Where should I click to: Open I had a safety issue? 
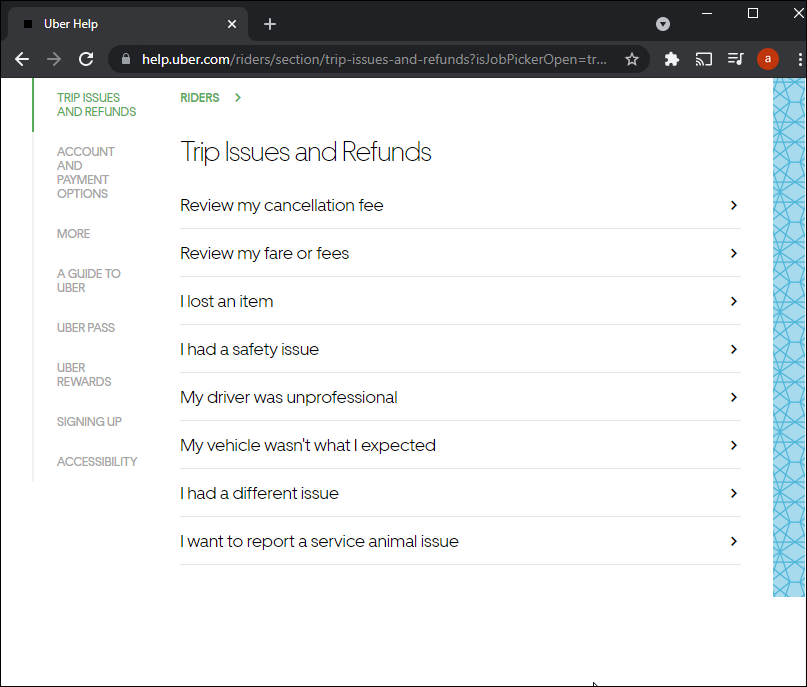250,350
